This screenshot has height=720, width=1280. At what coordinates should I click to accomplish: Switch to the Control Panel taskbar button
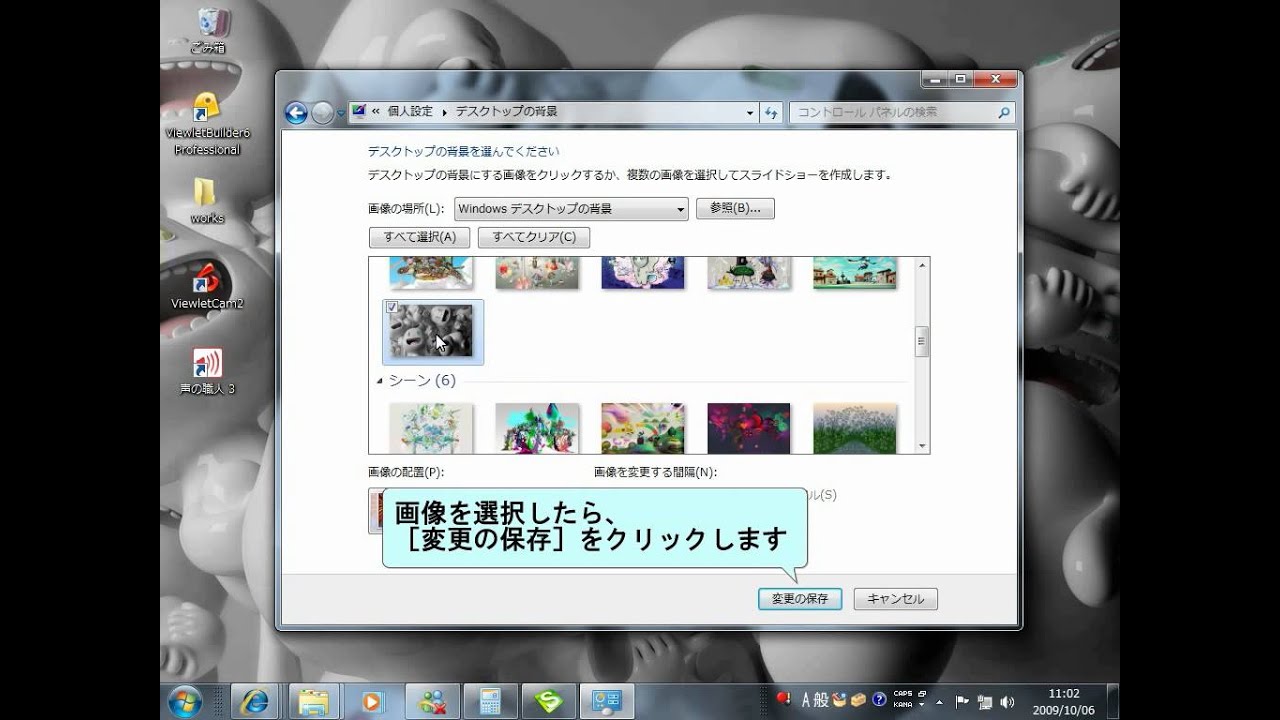(607, 701)
